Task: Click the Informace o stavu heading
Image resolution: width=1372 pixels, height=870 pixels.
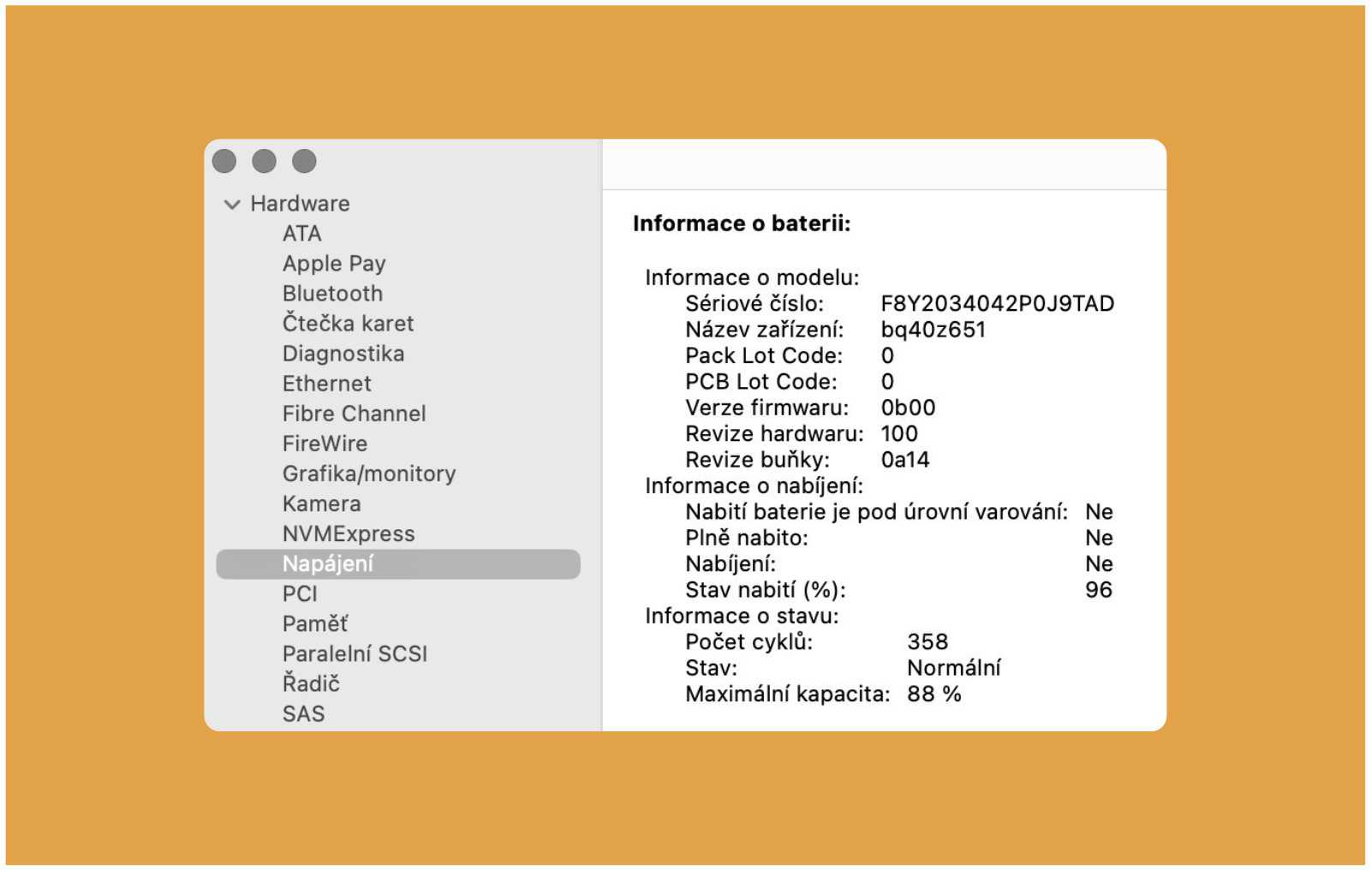Action: 742,617
